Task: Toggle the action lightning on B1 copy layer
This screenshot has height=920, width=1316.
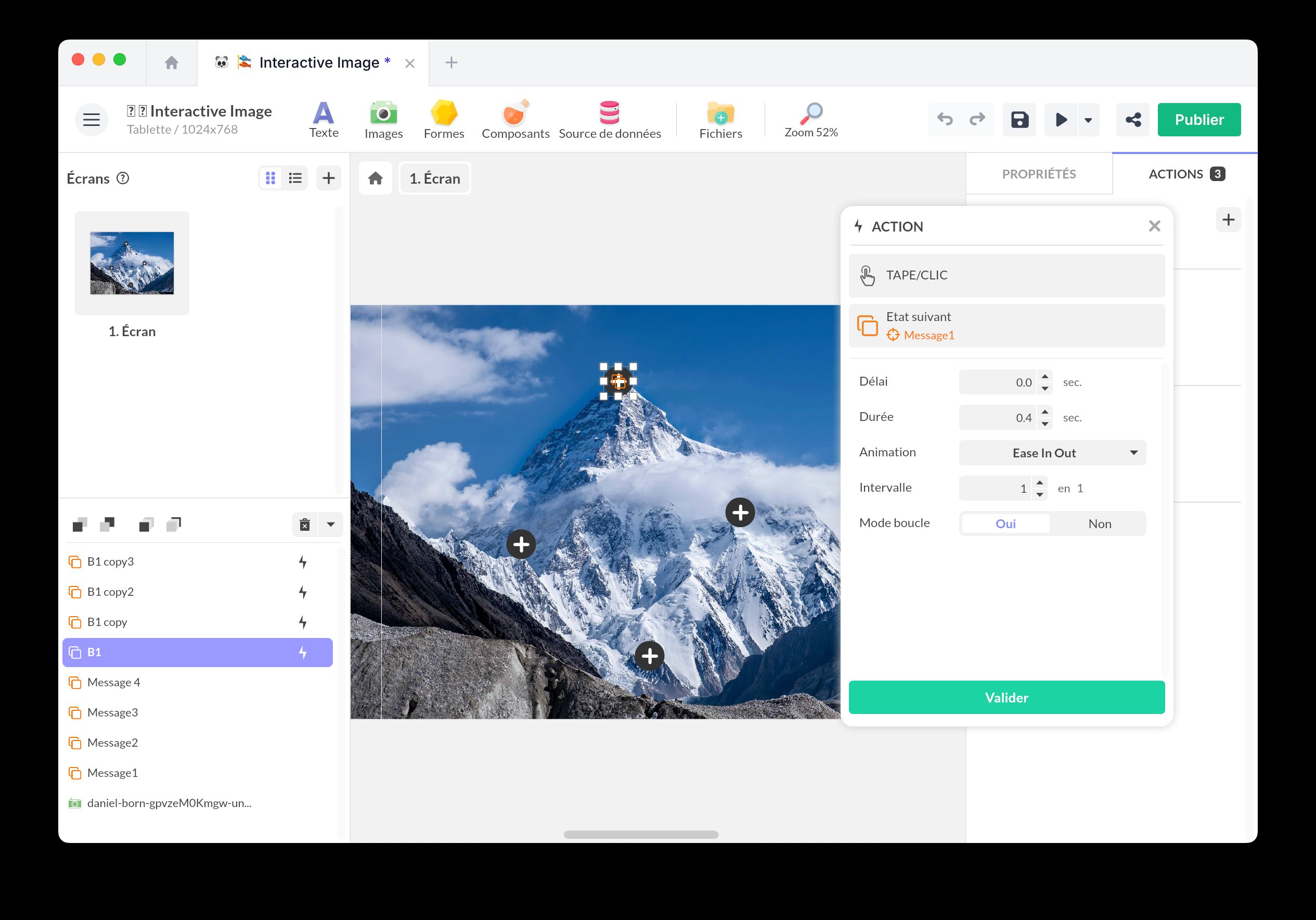Action: 303,622
